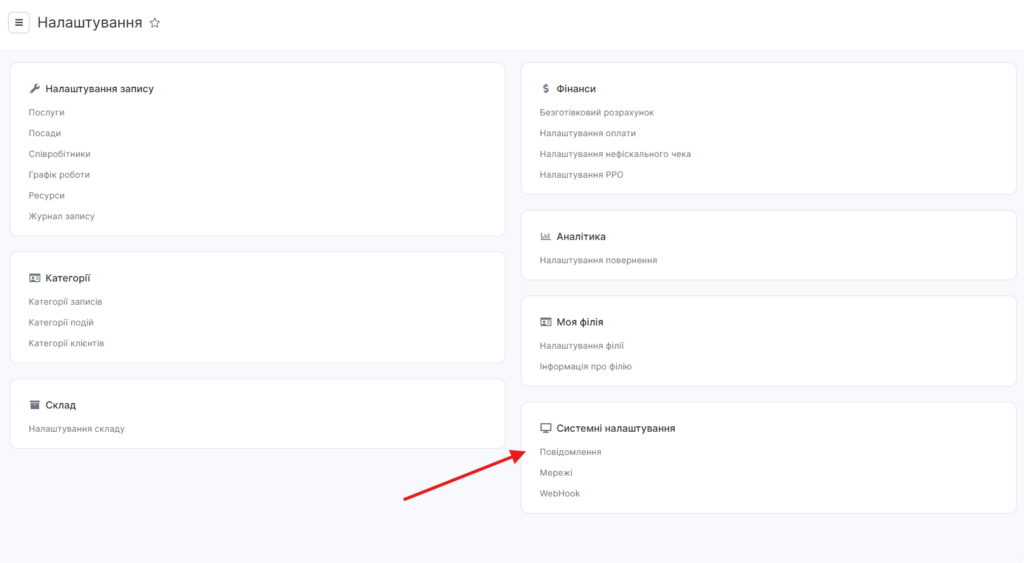Open Безготівковий розрахунок settings
Screen dimensions: 1024x563
596,113
